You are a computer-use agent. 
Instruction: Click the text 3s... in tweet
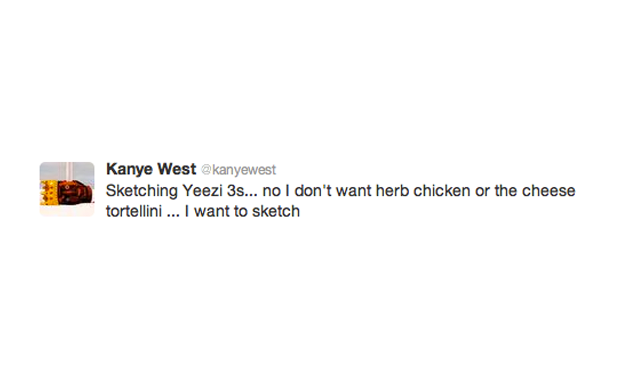click(242, 191)
